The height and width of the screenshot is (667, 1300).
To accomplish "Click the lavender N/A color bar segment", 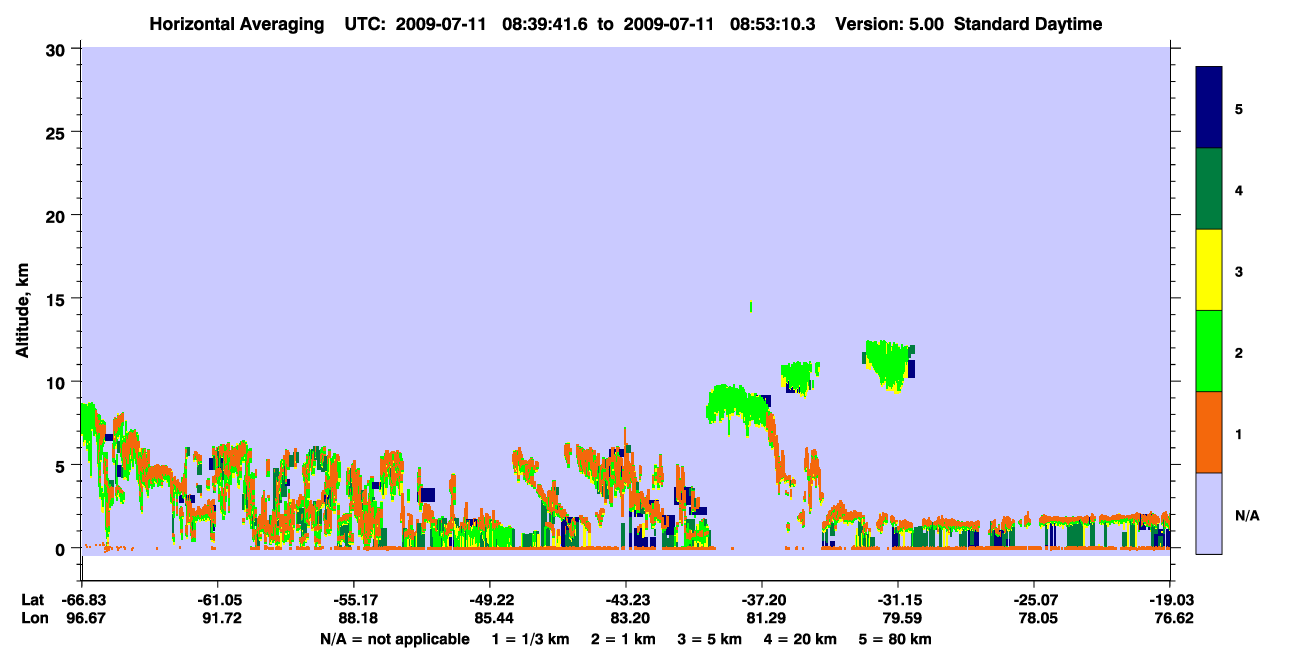I will [x=1209, y=513].
